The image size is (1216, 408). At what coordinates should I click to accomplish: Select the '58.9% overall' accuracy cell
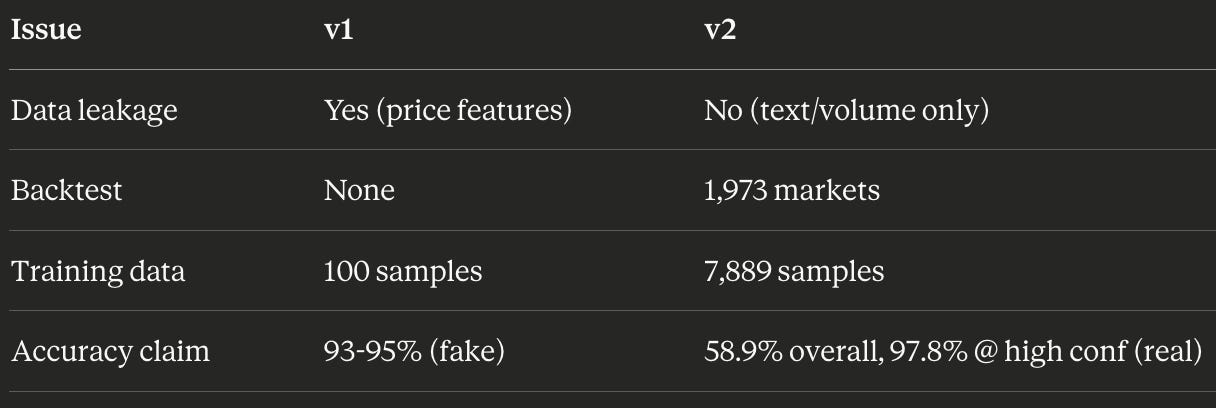(953, 352)
